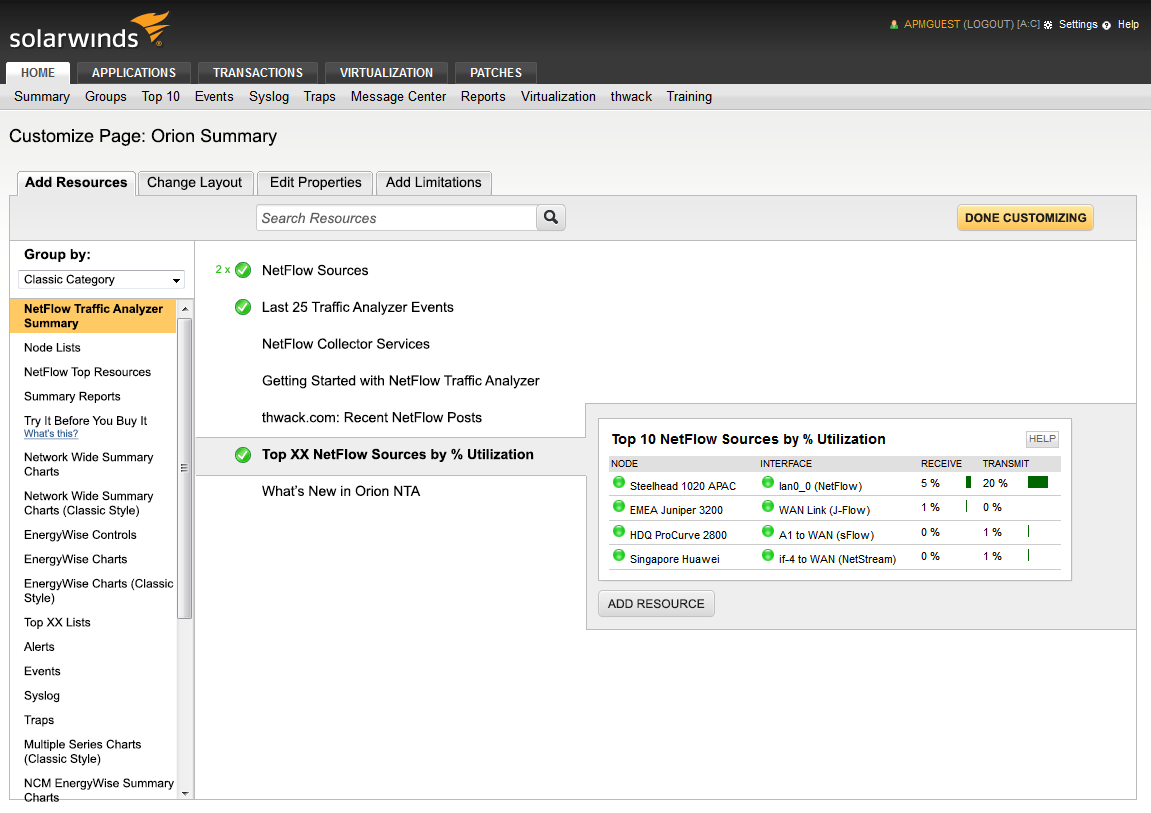Select NetFlow Collector Services resource

click(x=346, y=344)
